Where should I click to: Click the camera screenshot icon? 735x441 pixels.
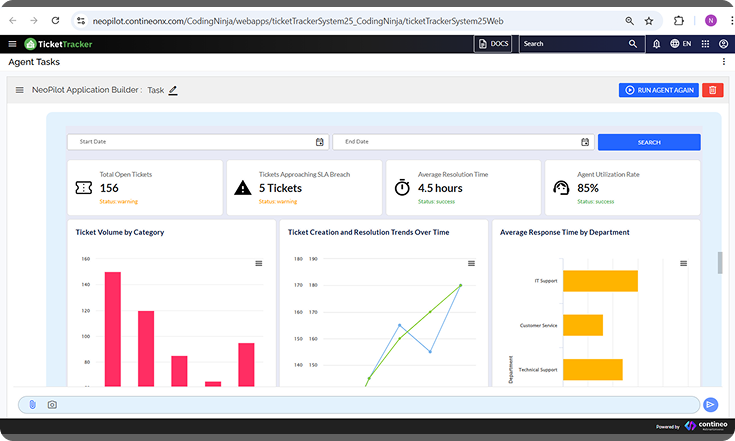pyautogui.click(x=52, y=404)
